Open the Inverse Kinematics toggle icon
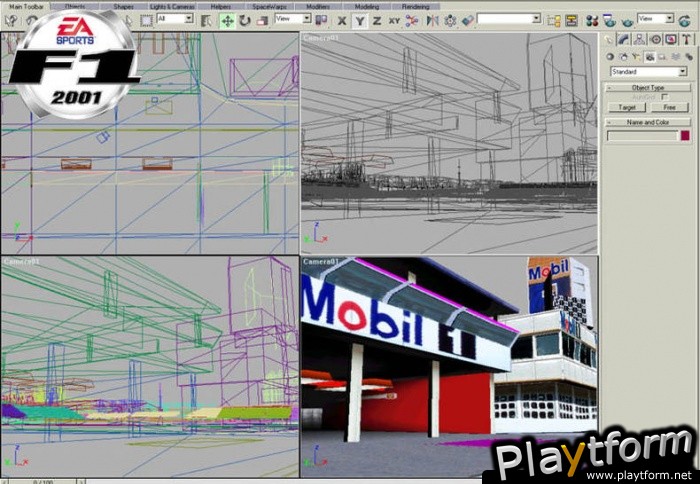 coord(412,21)
